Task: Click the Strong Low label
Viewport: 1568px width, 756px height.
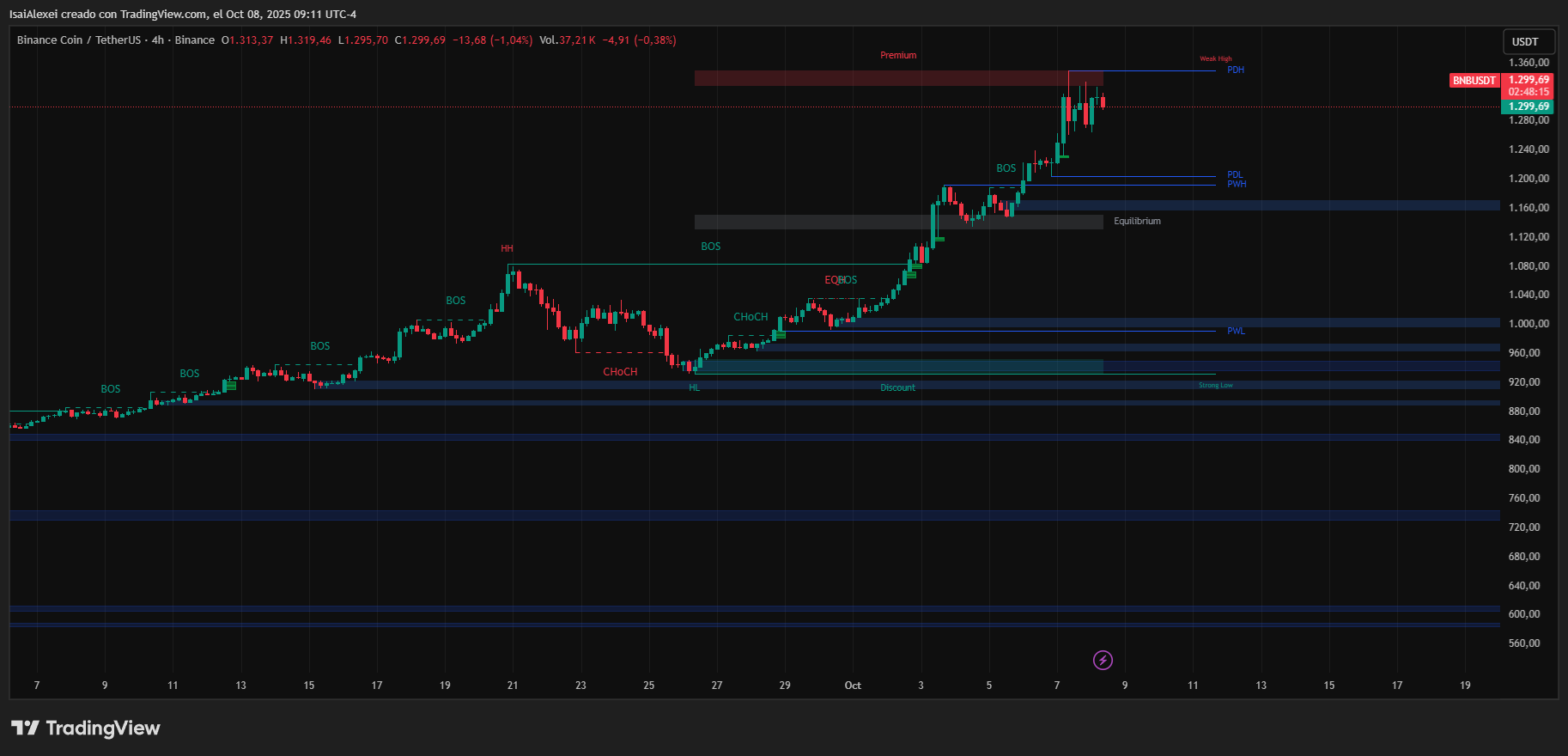Action: 1215,385
